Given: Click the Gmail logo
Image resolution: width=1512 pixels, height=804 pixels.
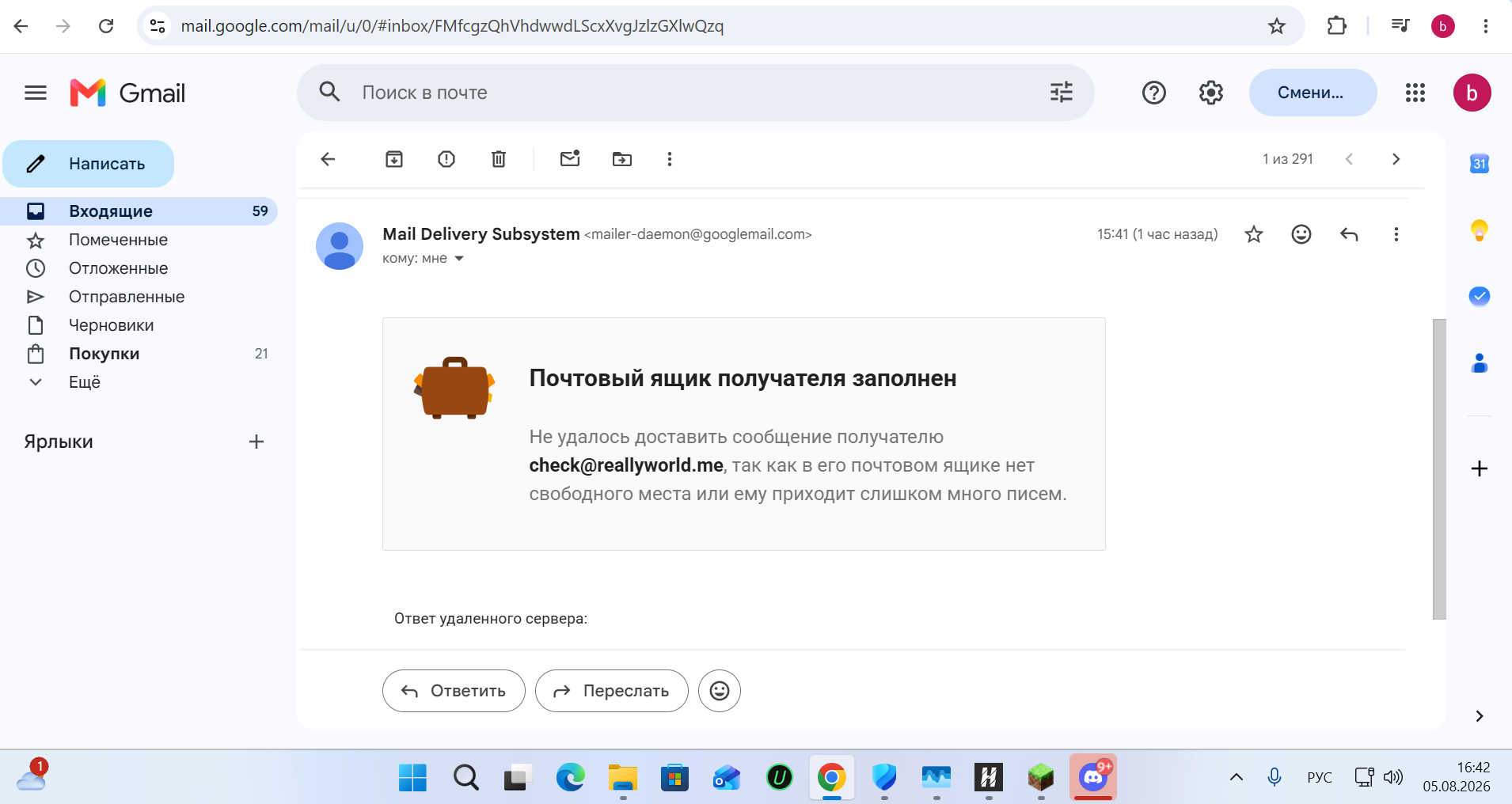Looking at the screenshot, I should (127, 93).
